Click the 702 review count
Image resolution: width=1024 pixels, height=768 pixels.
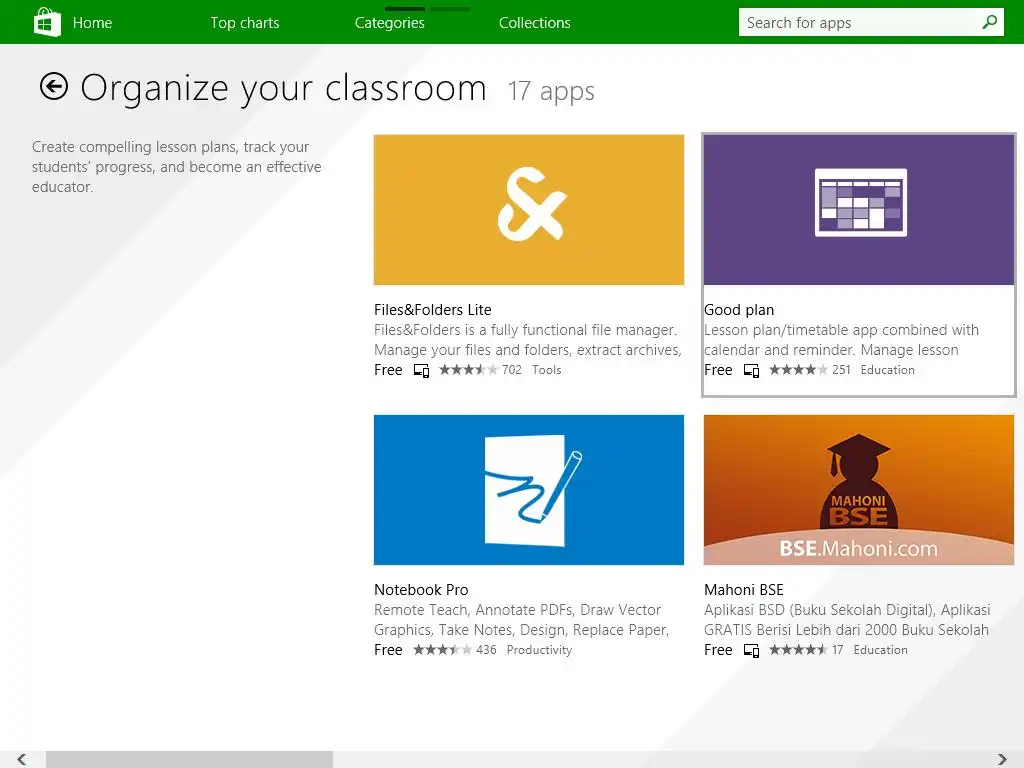512,370
